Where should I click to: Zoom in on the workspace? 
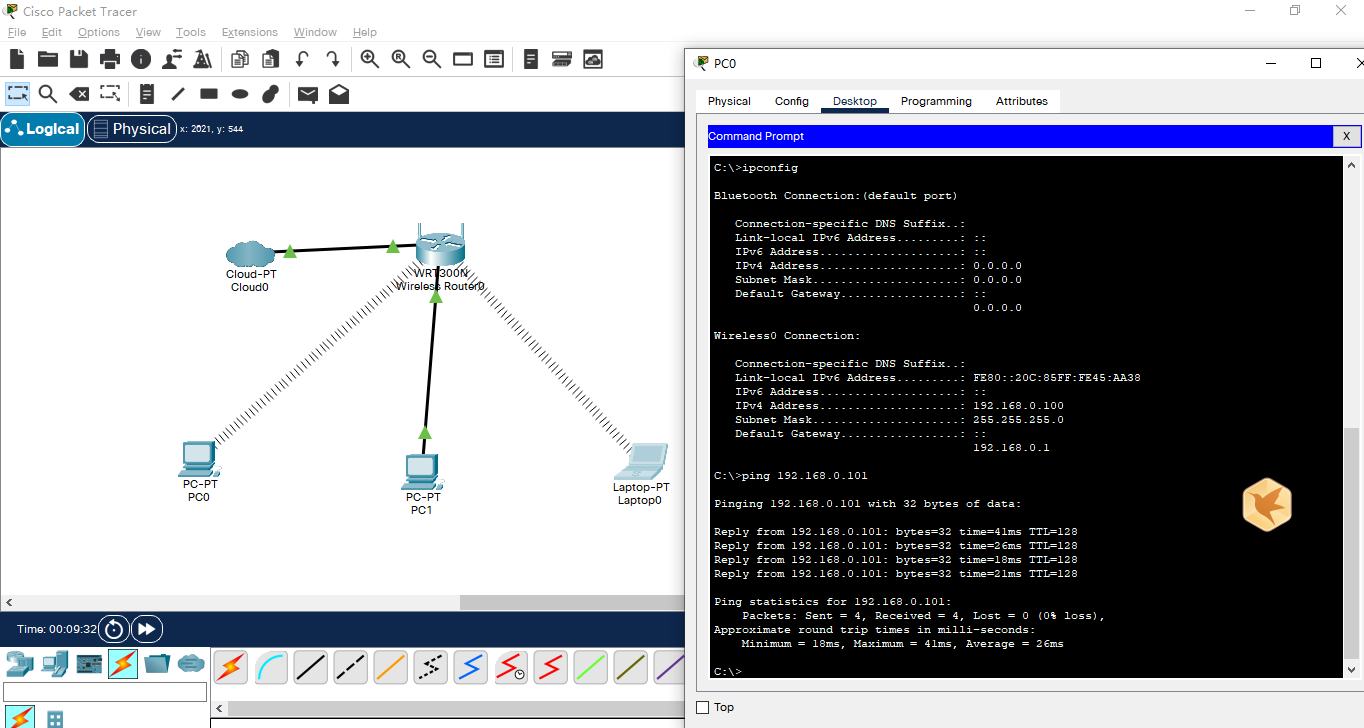[370, 59]
